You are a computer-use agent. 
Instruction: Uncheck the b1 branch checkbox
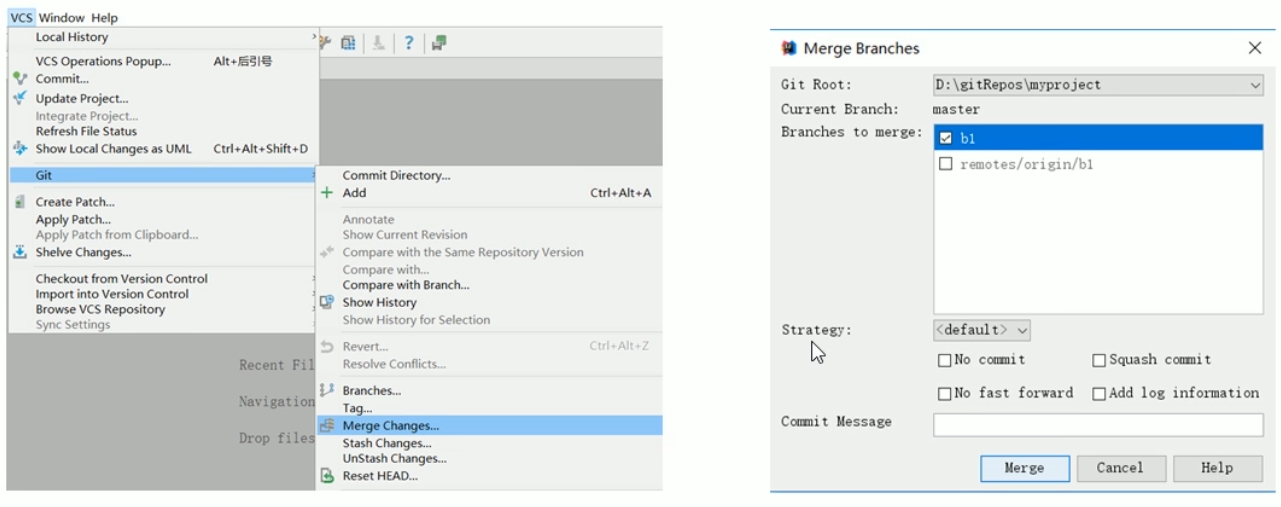click(x=946, y=139)
